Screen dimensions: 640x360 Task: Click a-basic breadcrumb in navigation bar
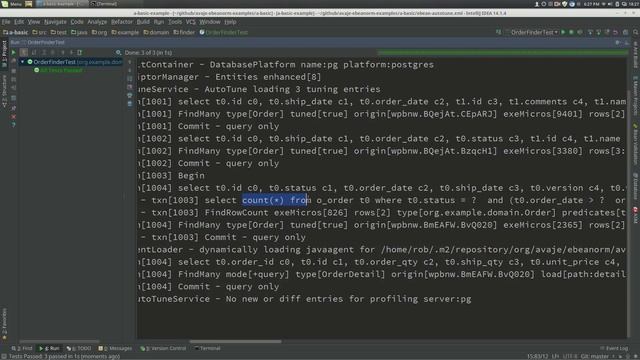point(16,32)
